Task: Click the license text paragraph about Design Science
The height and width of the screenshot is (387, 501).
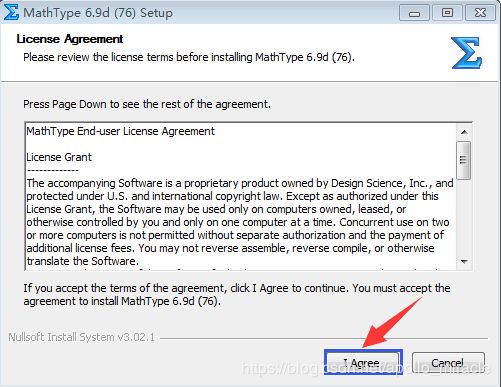Action: click(x=240, y=222)
